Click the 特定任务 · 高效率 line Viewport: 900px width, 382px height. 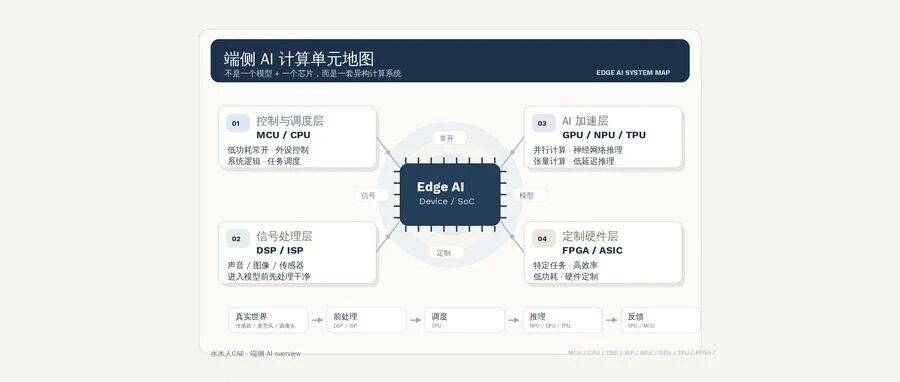565,265
